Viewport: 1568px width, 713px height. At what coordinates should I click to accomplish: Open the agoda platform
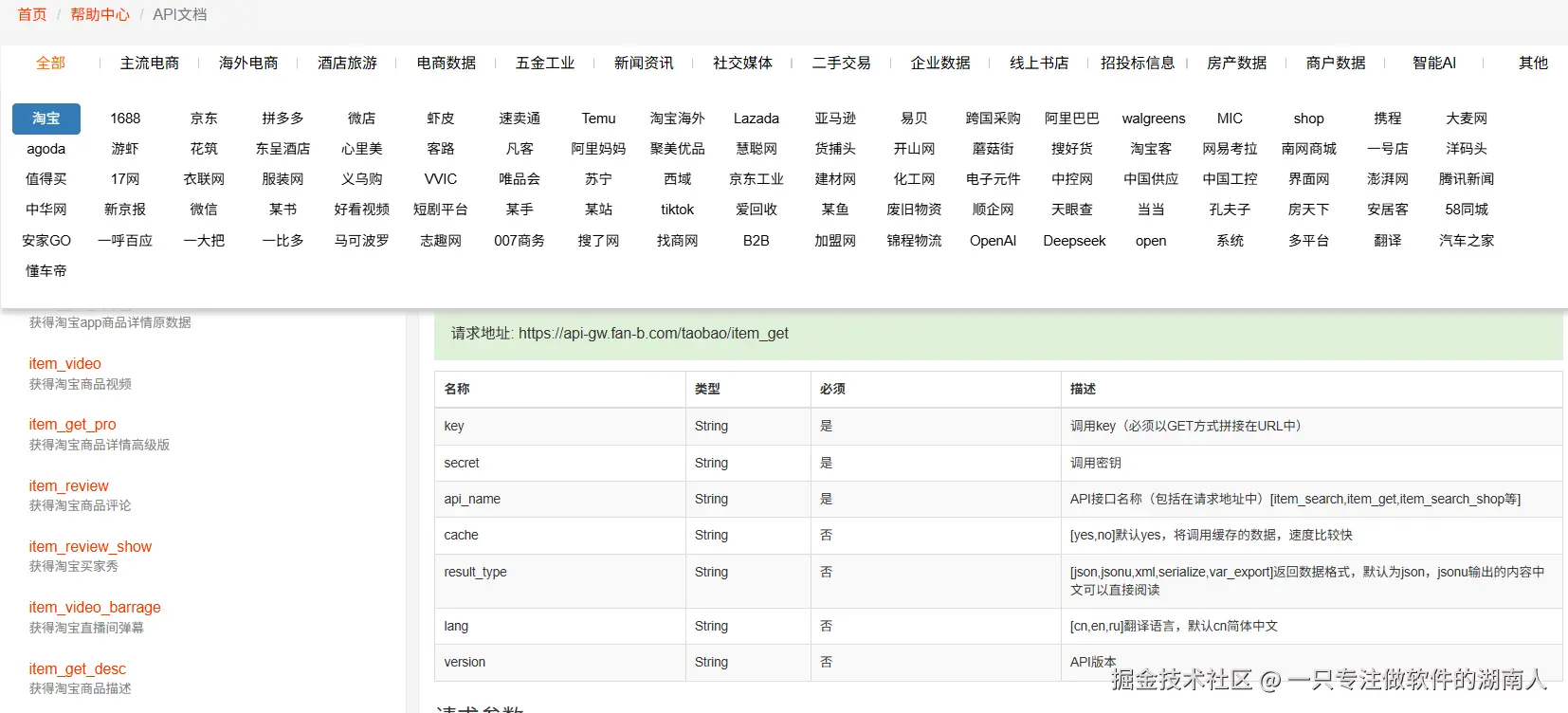[x=46, y=149]
